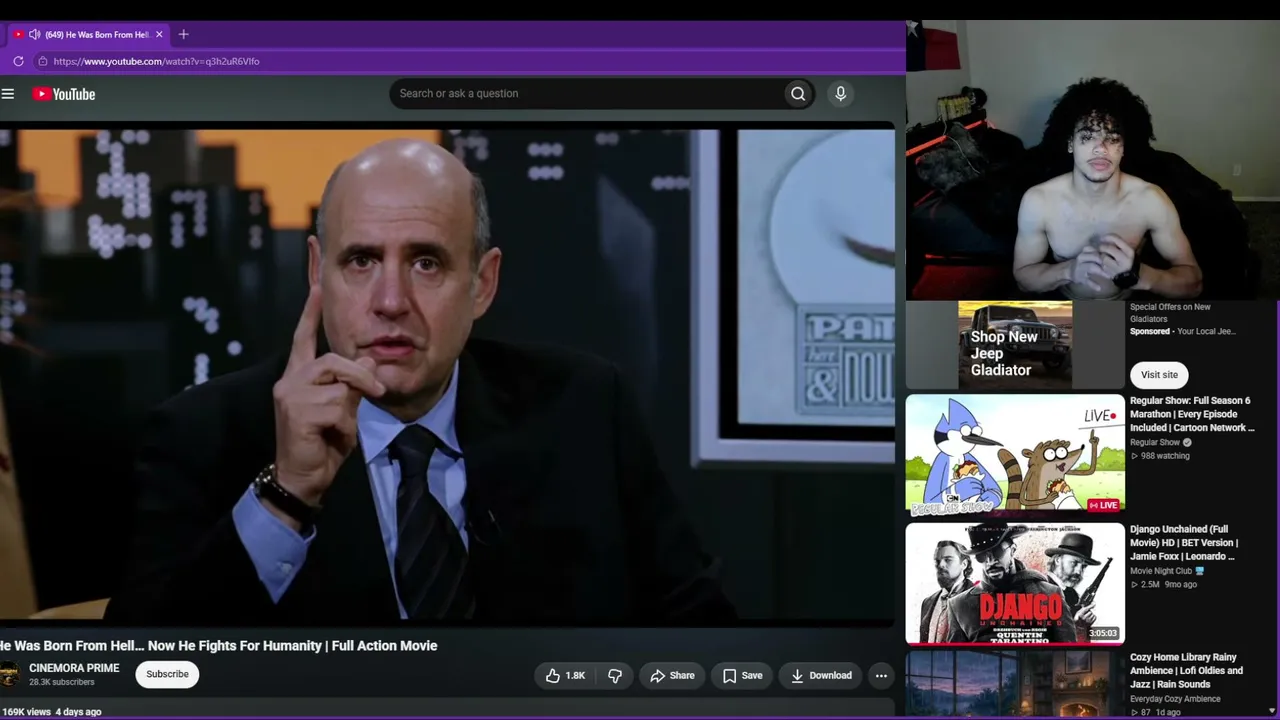Share this video
Viewport: 1280px width, 720px height.
pos(672,676)
